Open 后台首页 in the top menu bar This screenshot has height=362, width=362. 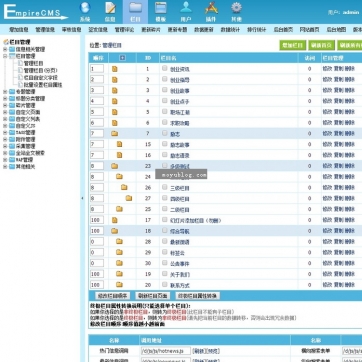pyautogui.click(x=283, y=30)
